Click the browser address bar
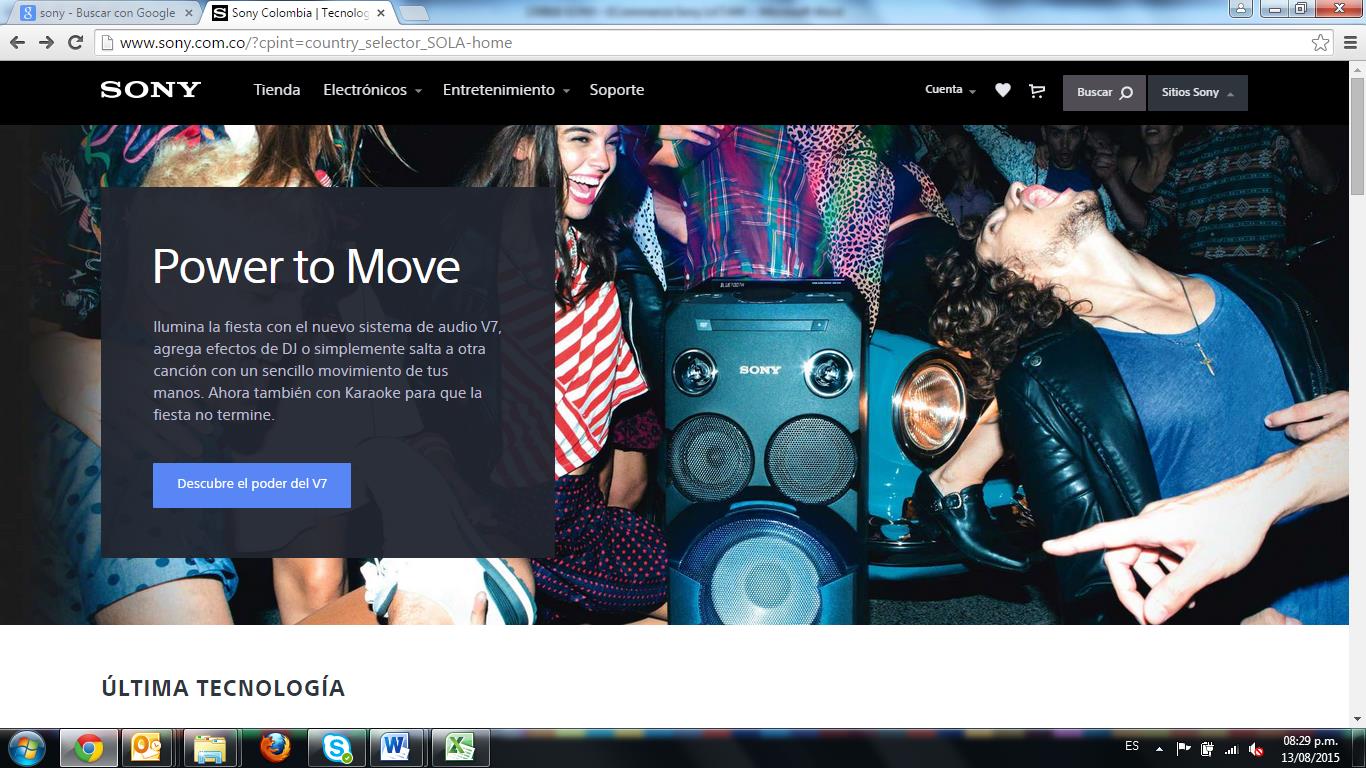The image size is (1366, 768). 700,43
